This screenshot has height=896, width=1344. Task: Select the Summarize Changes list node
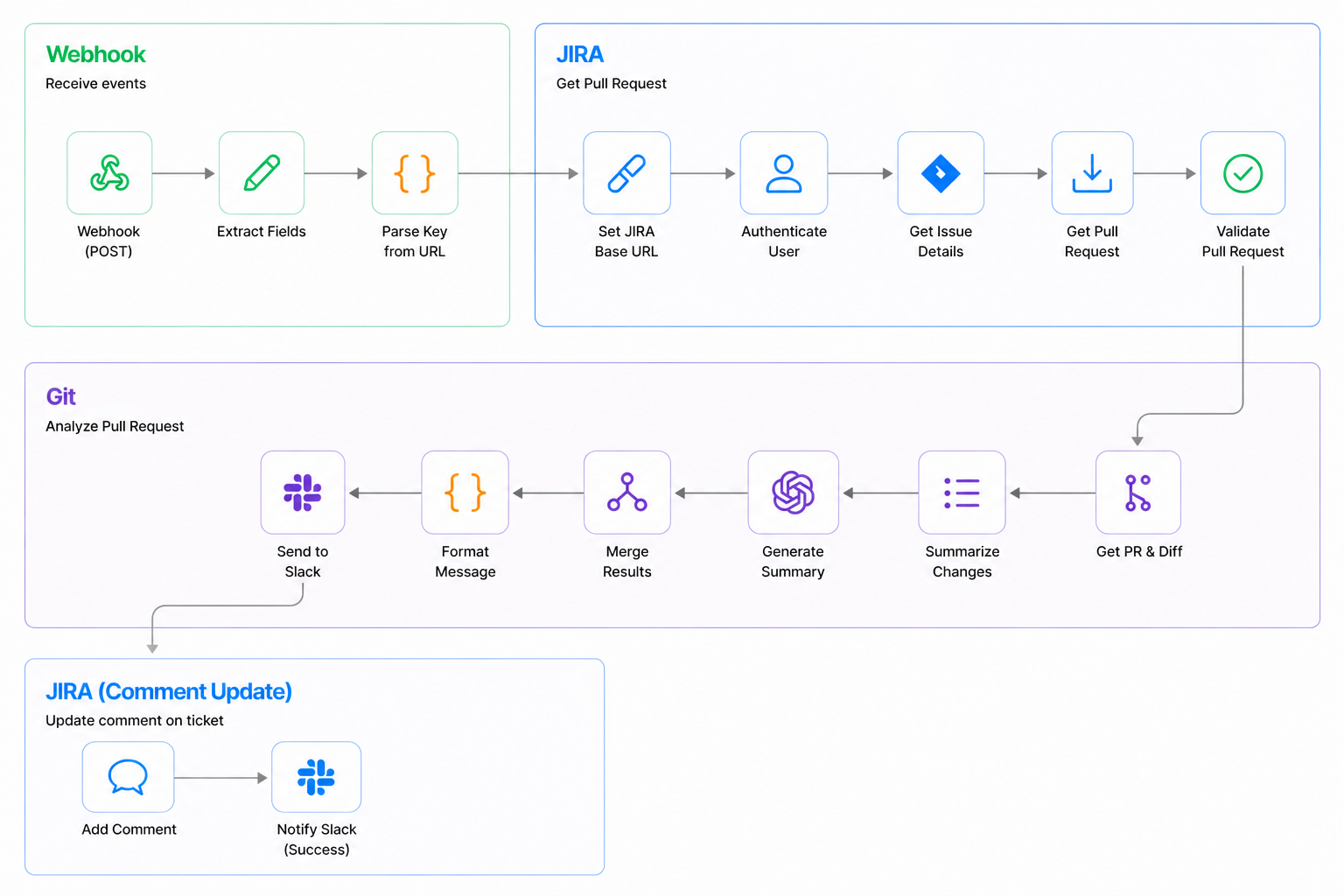click(962, 493)
